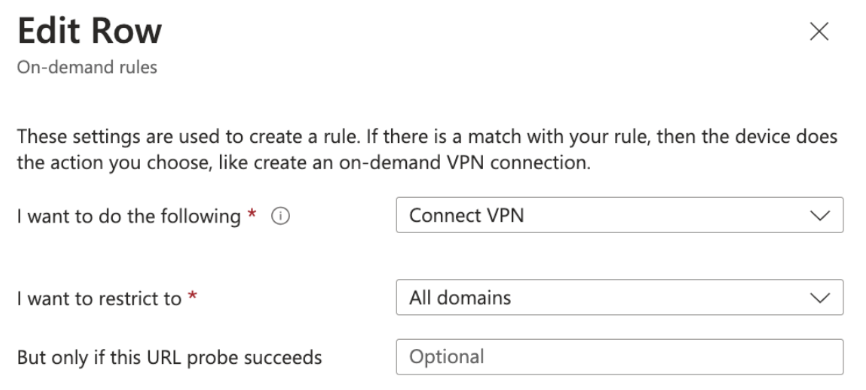This screenshot has height=390, width=866.
Task: Expand the chevron arrow on All domains box
Action: click(x=820, y=298)
